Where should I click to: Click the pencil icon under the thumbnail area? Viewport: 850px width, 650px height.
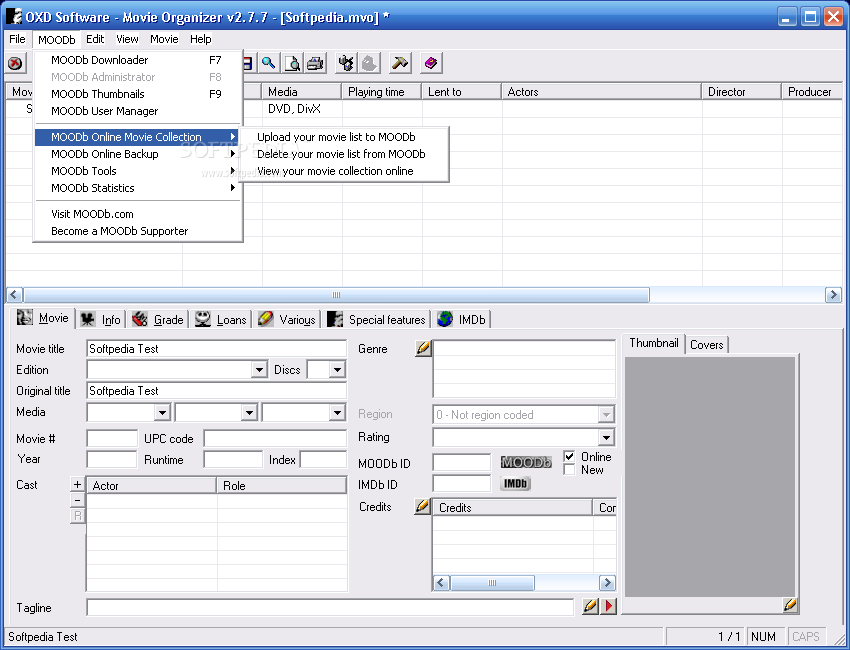pos(790,604)
